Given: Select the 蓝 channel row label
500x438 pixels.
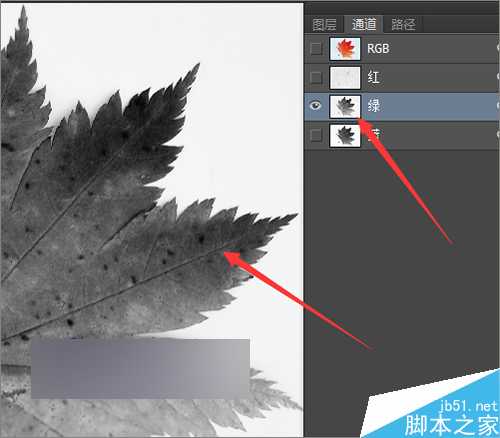Looking at the screenshot, I should point(374,135).
